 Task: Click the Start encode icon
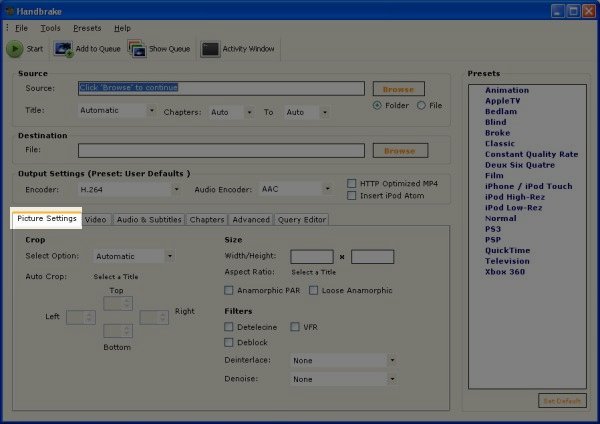coord(16,48)
